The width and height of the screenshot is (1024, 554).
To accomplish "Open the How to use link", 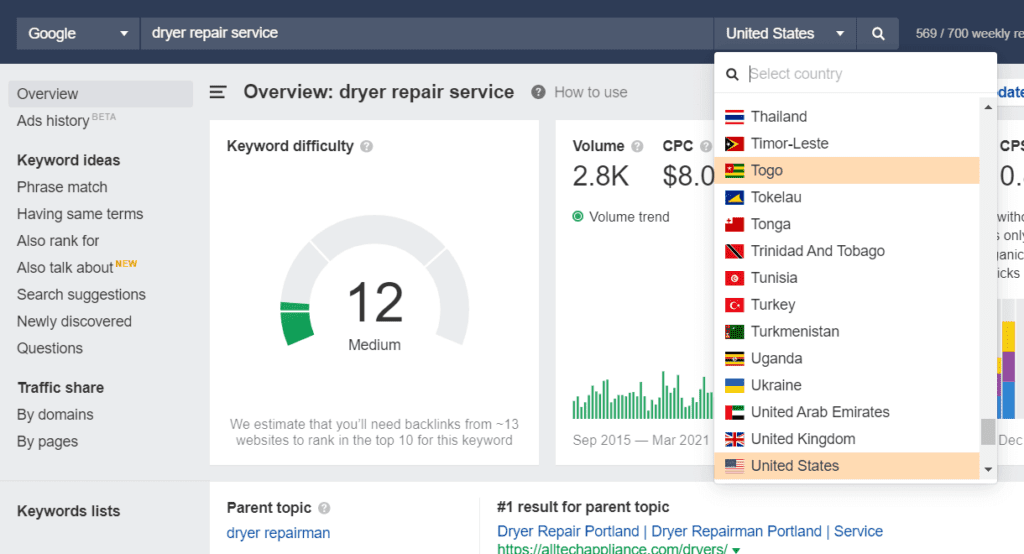I will [x=590, y=92].
